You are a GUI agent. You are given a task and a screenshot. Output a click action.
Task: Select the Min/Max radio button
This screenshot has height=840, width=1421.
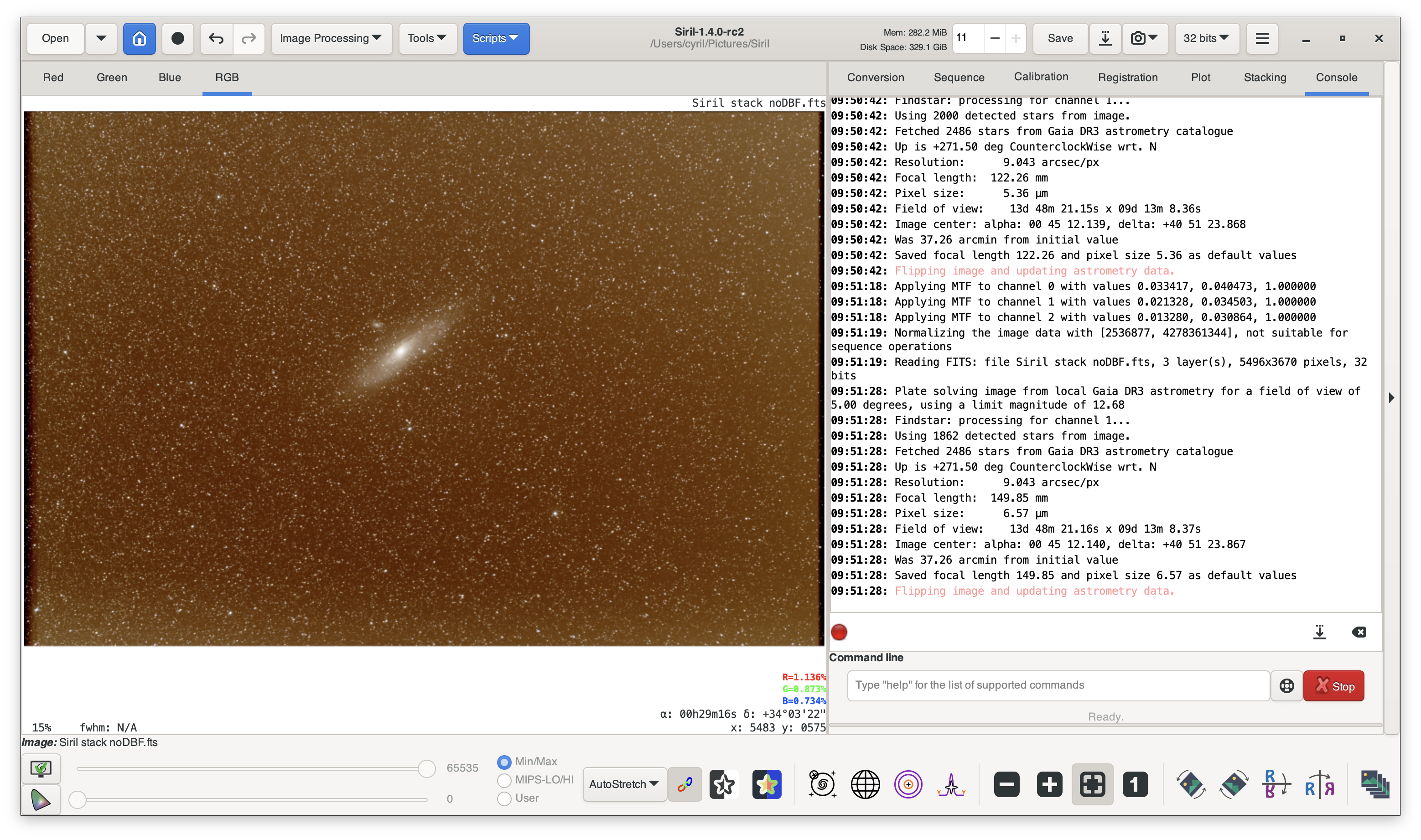(x=504, y=762)
